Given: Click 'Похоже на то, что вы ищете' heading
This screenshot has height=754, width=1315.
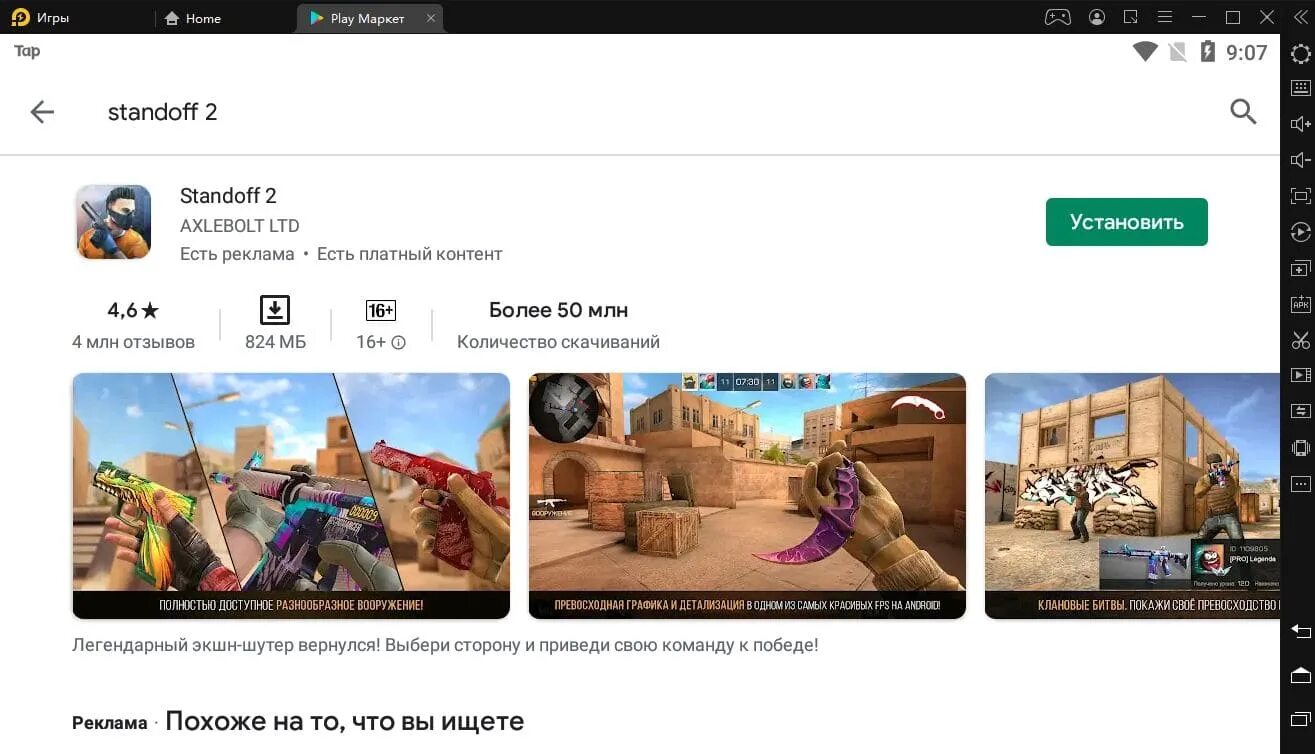Looking at the screenshot, I should pos(345,721).
